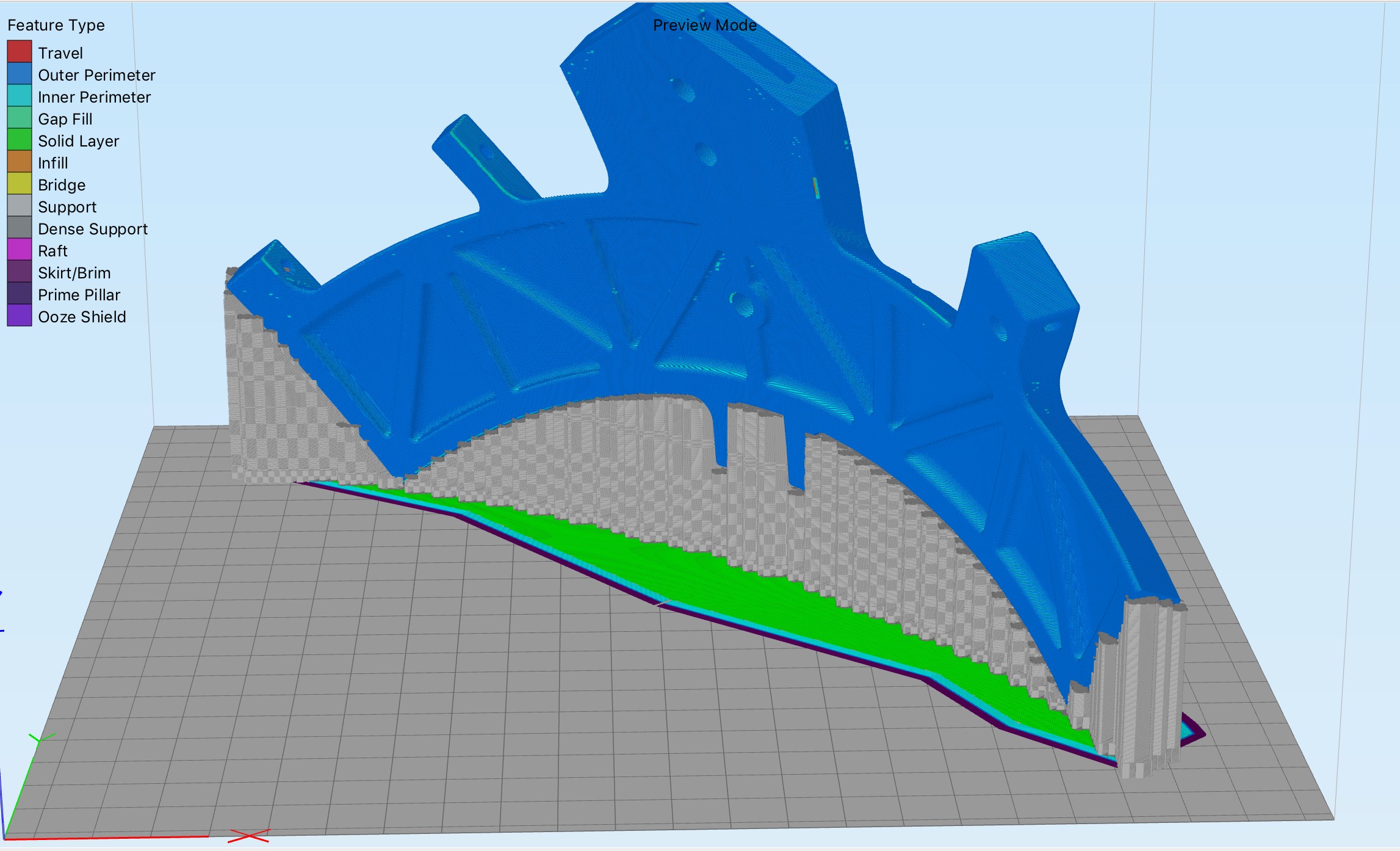
Task: Click the Outer Perimeter legend label
Action: 96,75
